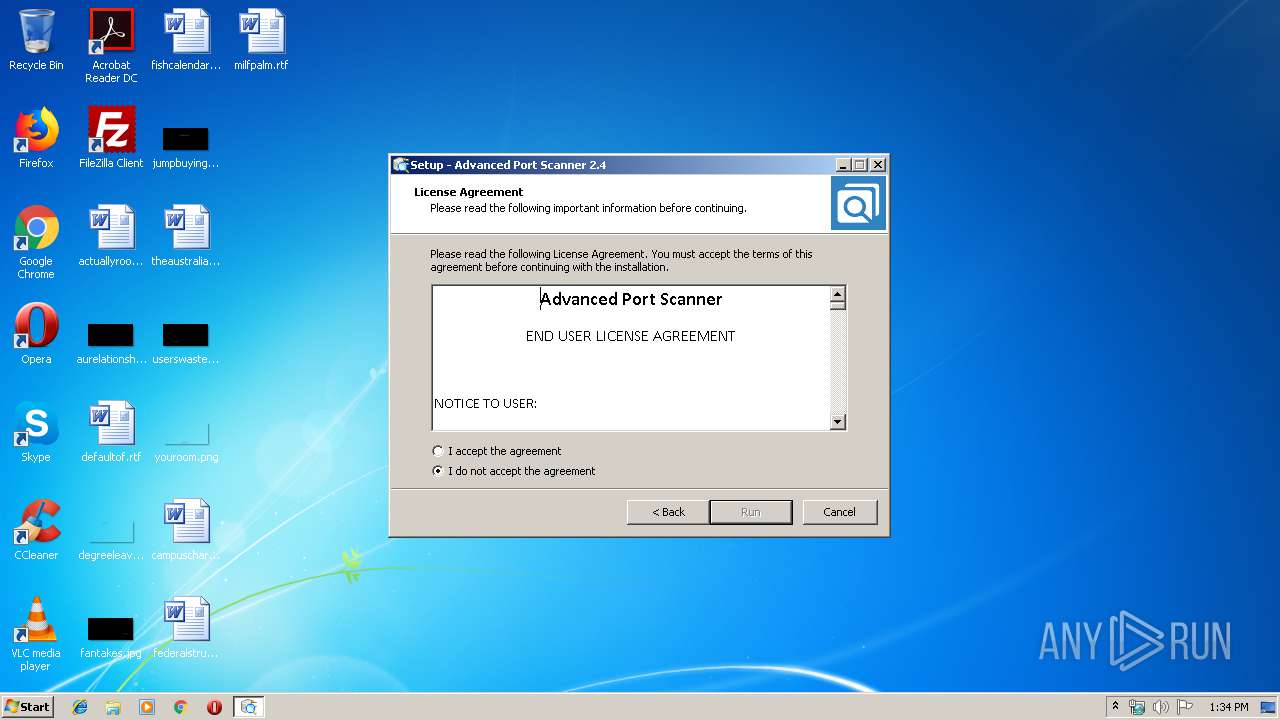Launch Skype desktop shortcut
The image size is (1280, 720).
coord(36,432)
